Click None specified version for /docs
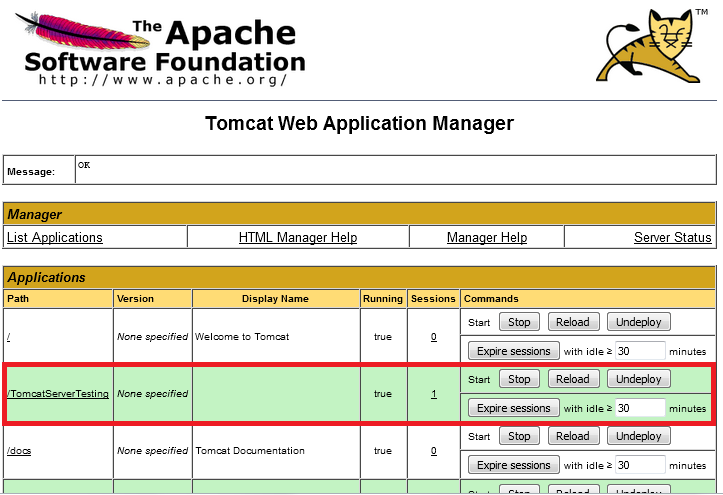The height and width of the screenshot is (495, 723). [153, 451]
